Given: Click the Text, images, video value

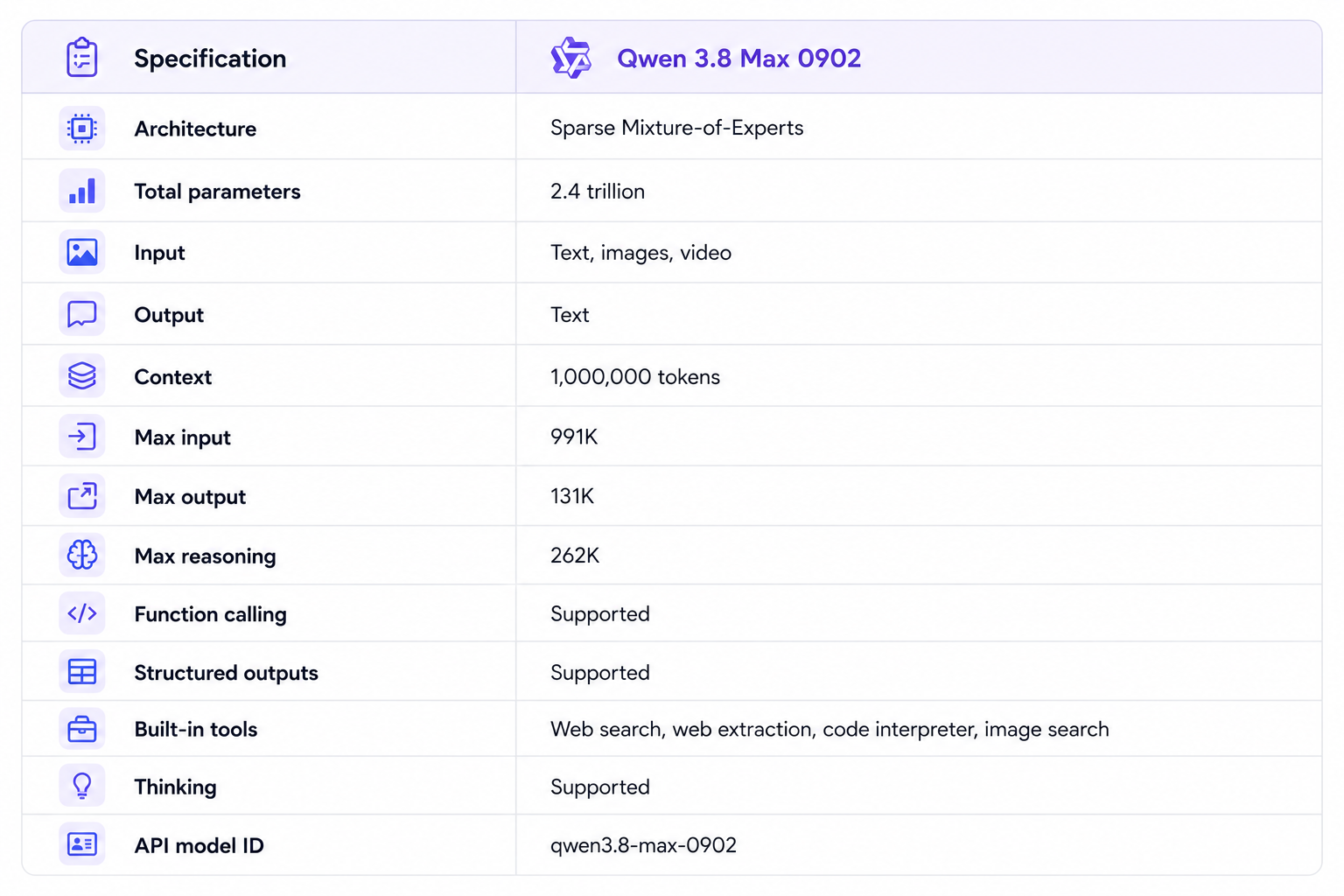Looking at the screenshot, I should [x=640, y=253].
